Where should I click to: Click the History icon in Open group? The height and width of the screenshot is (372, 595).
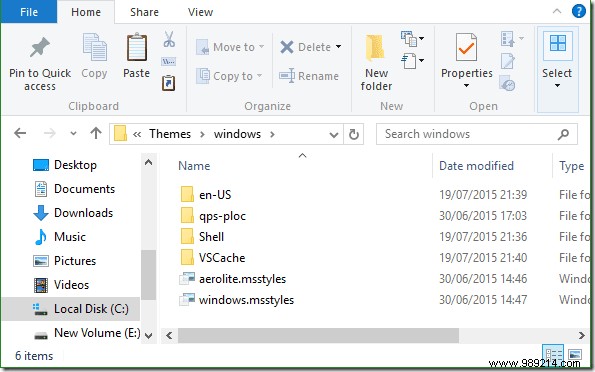tap(507, 83)
